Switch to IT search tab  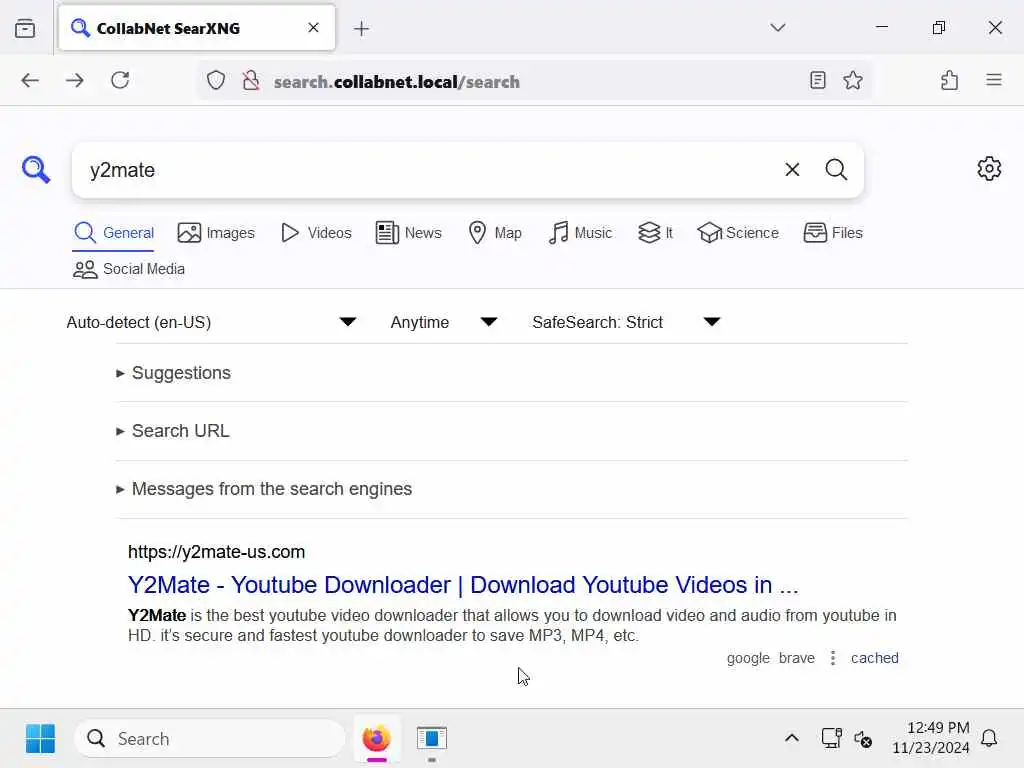tap(655, 233)
